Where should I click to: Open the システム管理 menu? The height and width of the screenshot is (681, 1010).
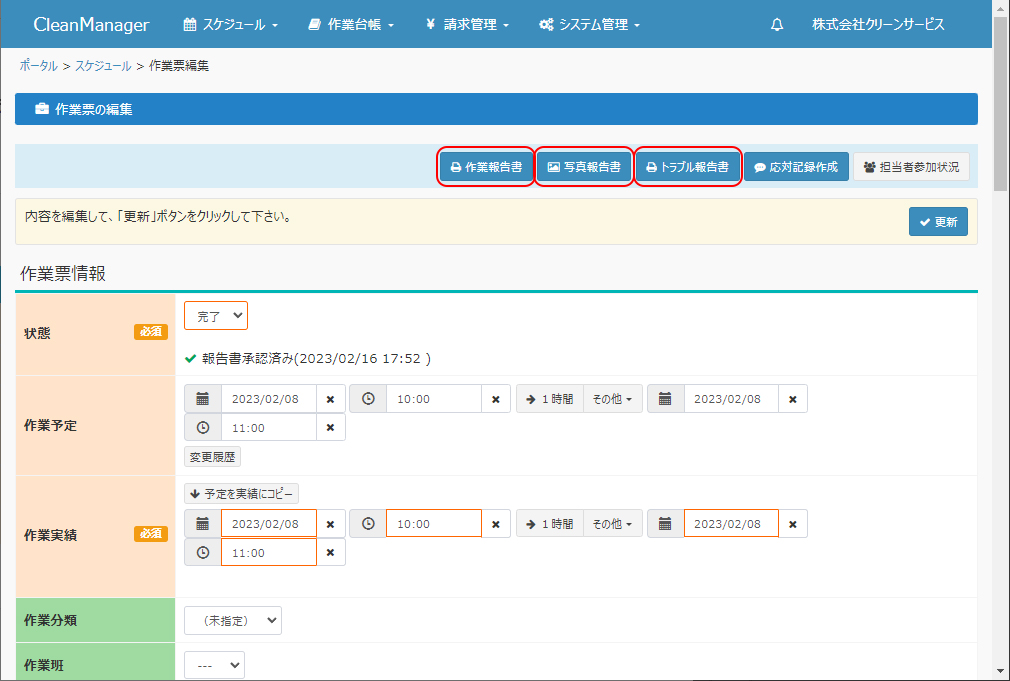pos(589,25)
